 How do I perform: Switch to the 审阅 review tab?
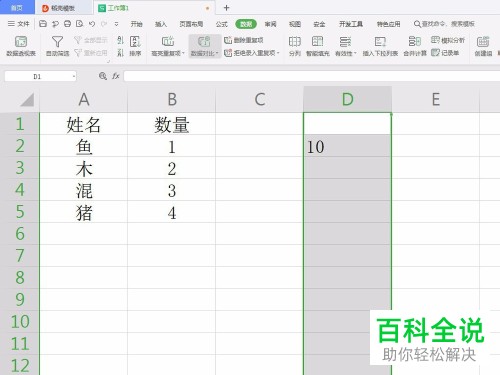point(270,24)
